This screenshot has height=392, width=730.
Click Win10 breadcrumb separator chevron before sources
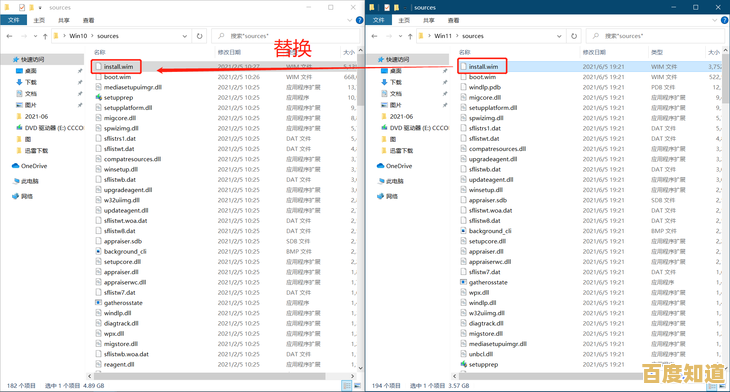click(92, 36)
